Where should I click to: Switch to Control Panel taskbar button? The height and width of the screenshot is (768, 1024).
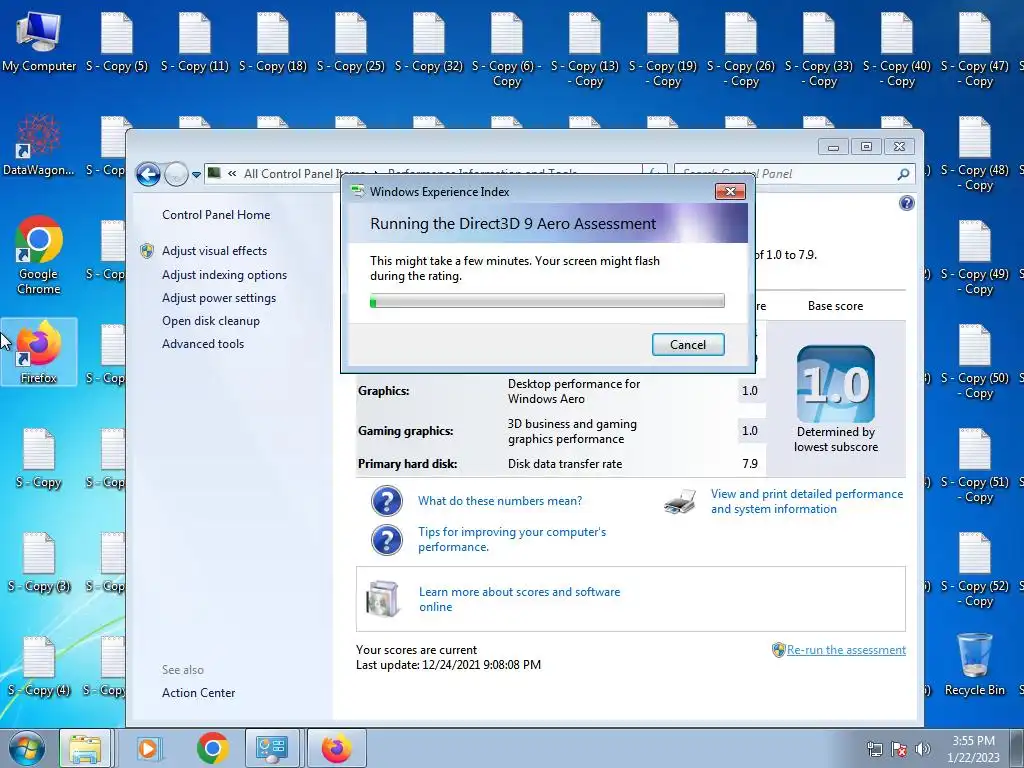coord(272,748)
